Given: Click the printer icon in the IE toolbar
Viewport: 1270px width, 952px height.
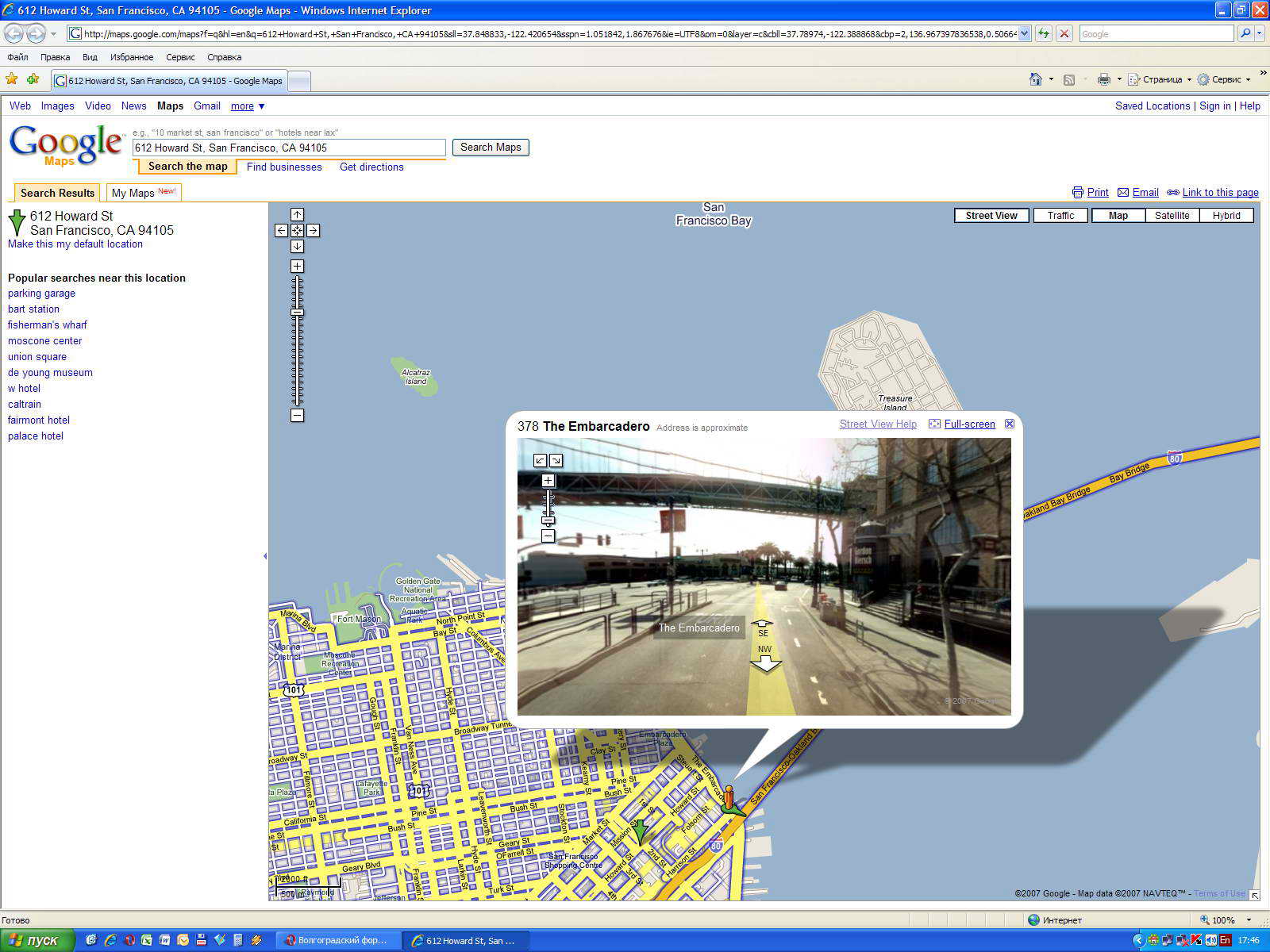Looking at the screenshot, I should (1103, 79).
